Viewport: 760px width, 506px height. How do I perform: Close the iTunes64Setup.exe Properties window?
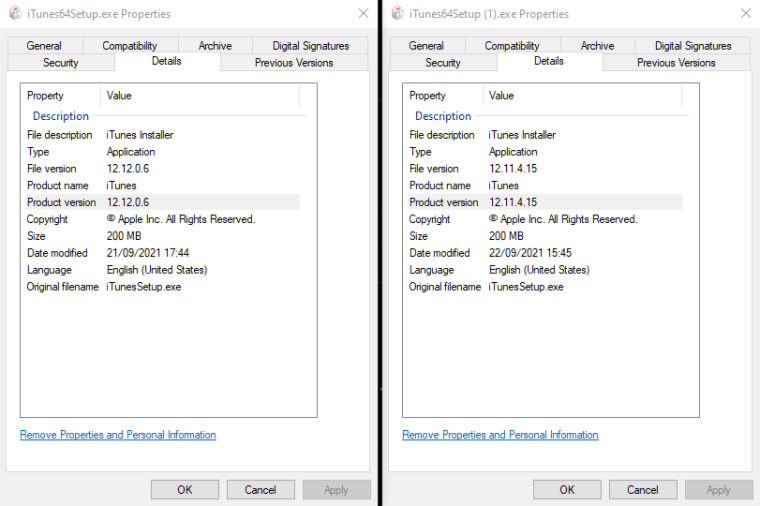coord(364,13)
